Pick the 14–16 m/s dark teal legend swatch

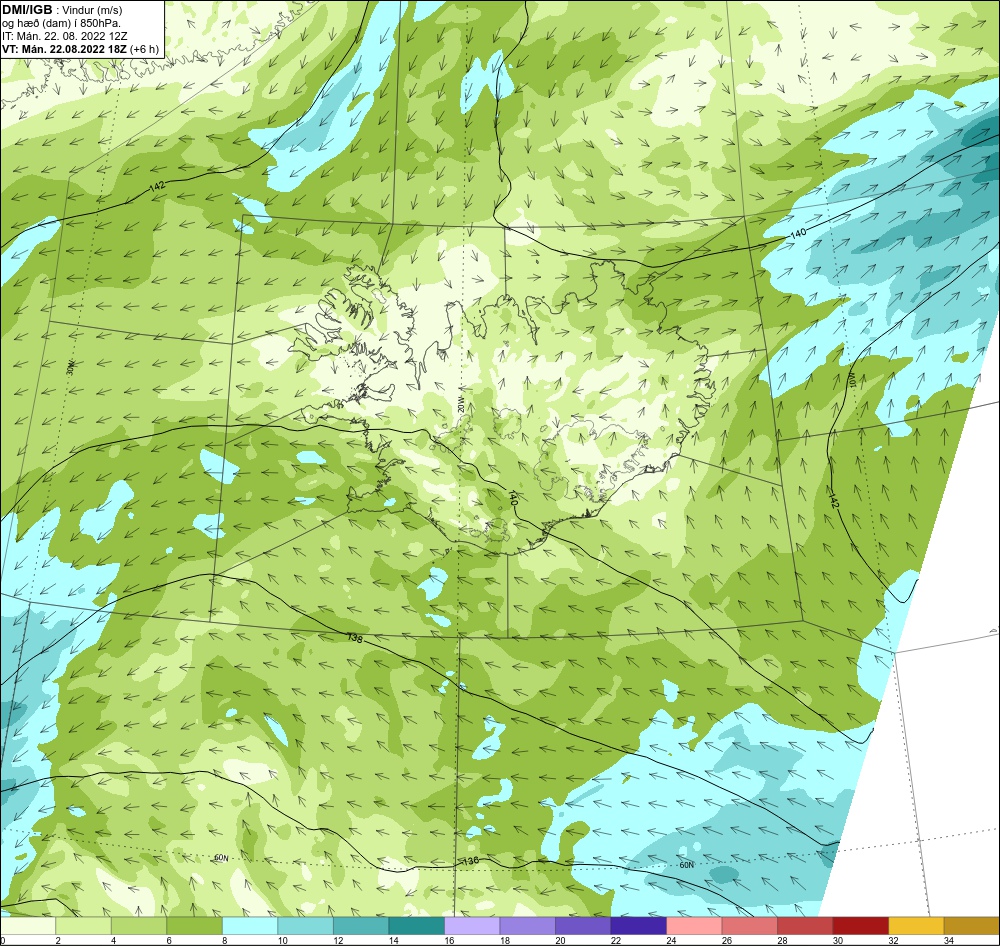[416, 925]
